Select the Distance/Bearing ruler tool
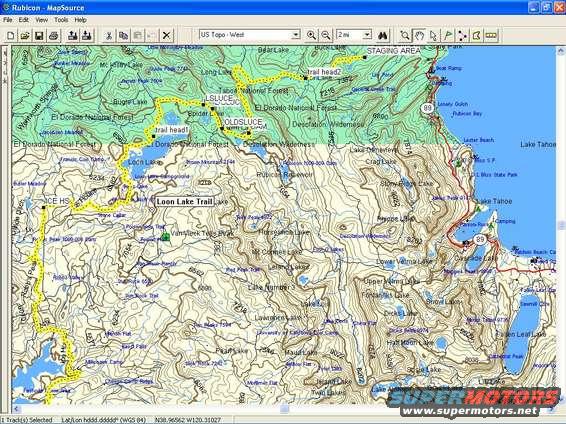 pyautogui.click(x=491, y=35)
